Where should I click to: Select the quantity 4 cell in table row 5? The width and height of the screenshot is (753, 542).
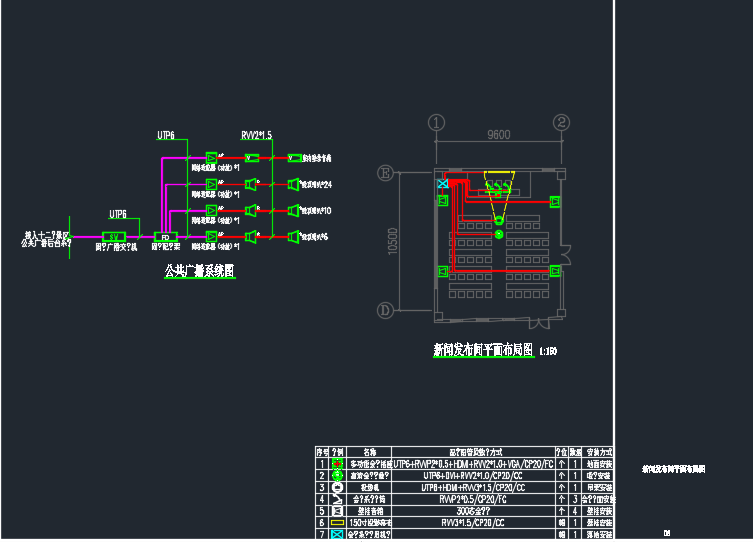click(x=575, y=511)
